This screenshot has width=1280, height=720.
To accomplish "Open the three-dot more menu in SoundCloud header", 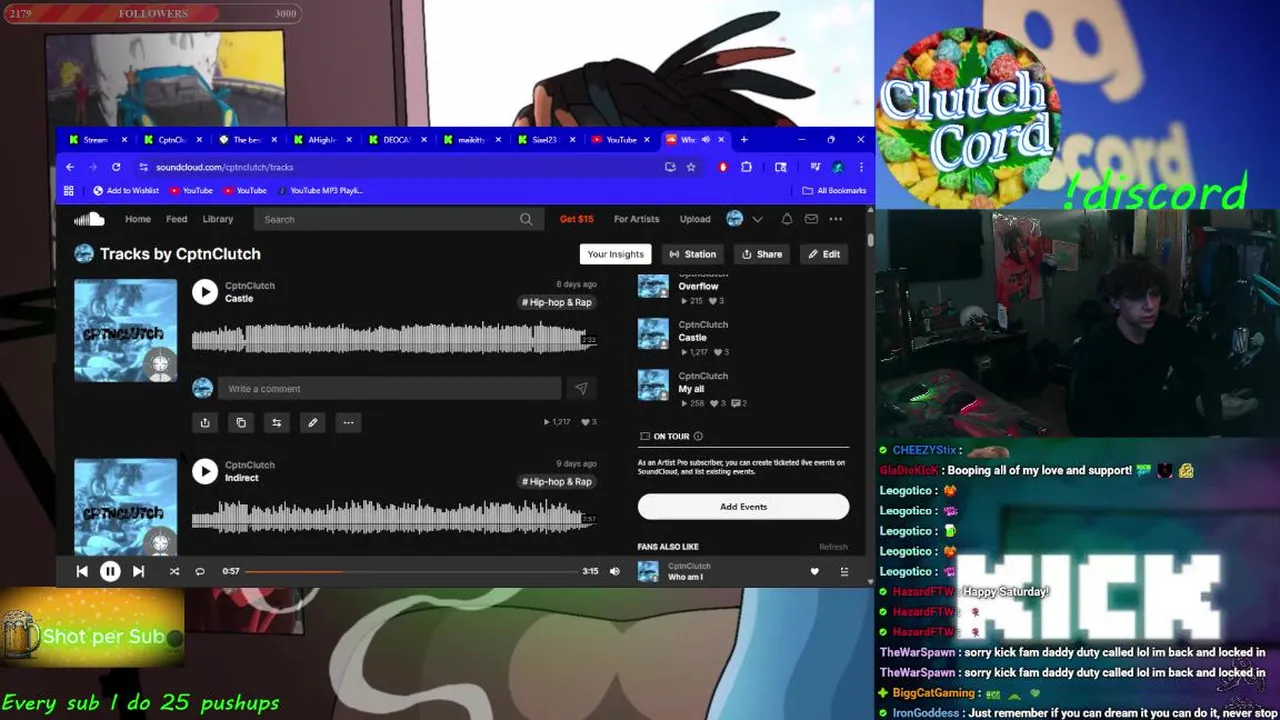I will (x=836, y=219).
